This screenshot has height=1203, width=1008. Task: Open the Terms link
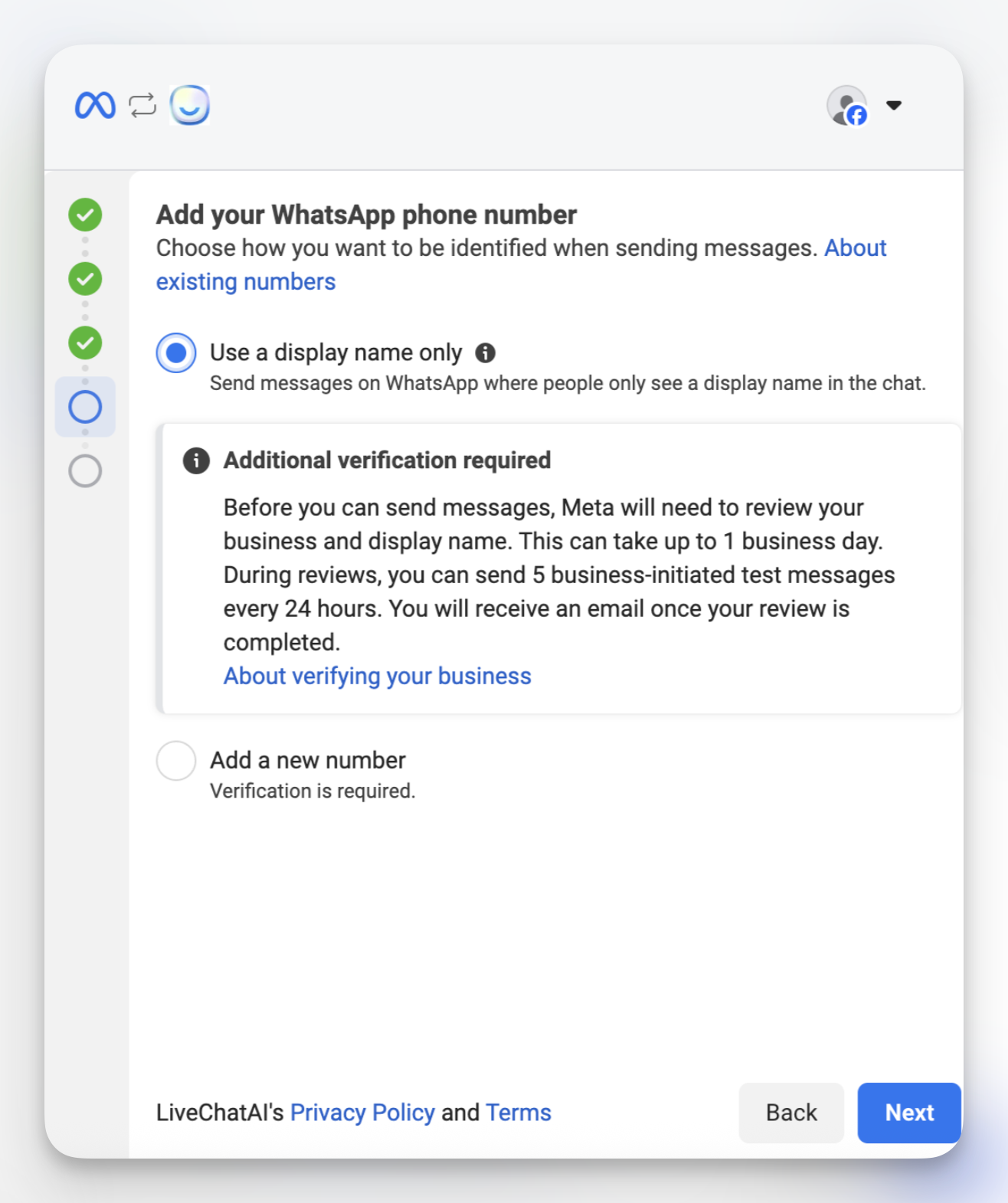coord(519,1113)
